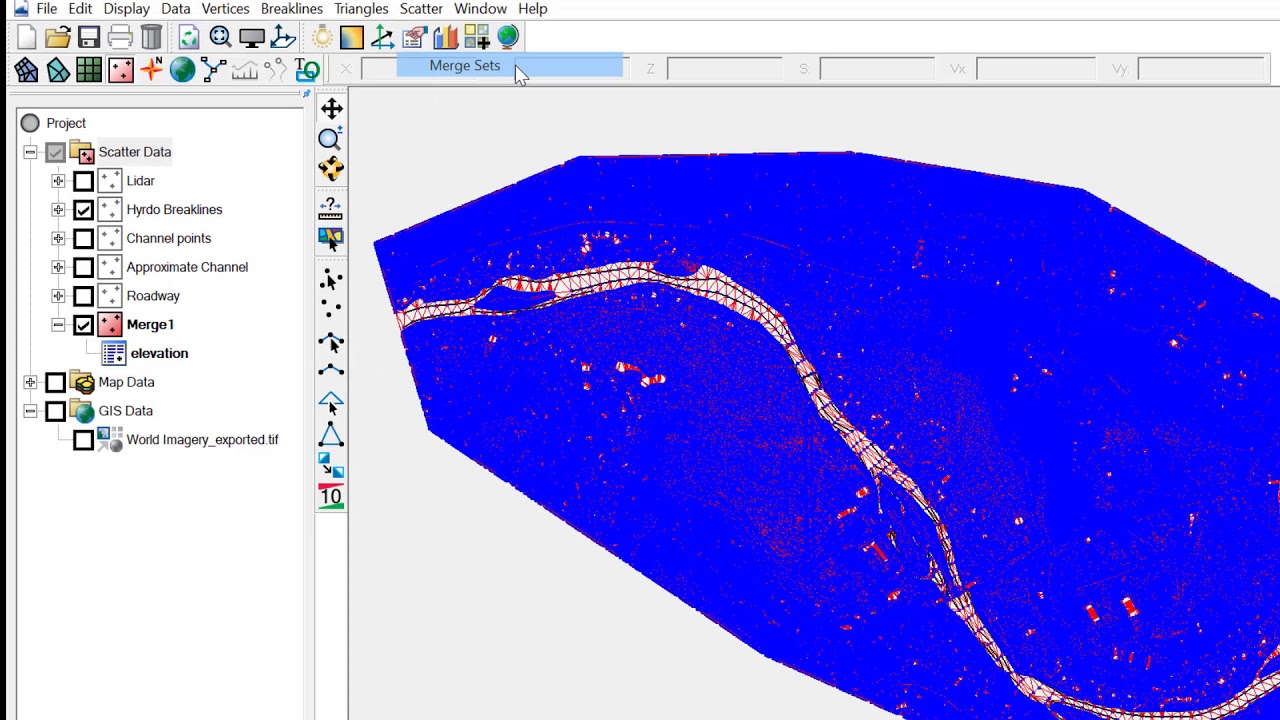Click the Refresh display icon
The width and height of the screenshot is (1280, 720).
[189, 38]
